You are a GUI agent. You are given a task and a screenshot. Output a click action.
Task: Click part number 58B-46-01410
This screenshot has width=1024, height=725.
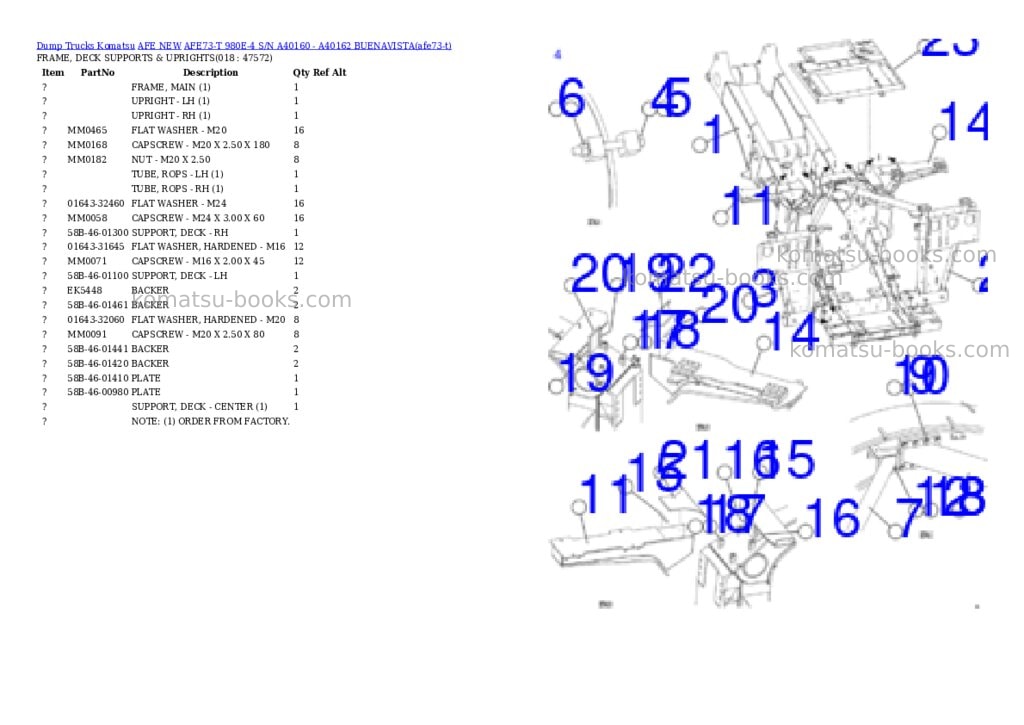pyautogui.click(x=97, y=379)
